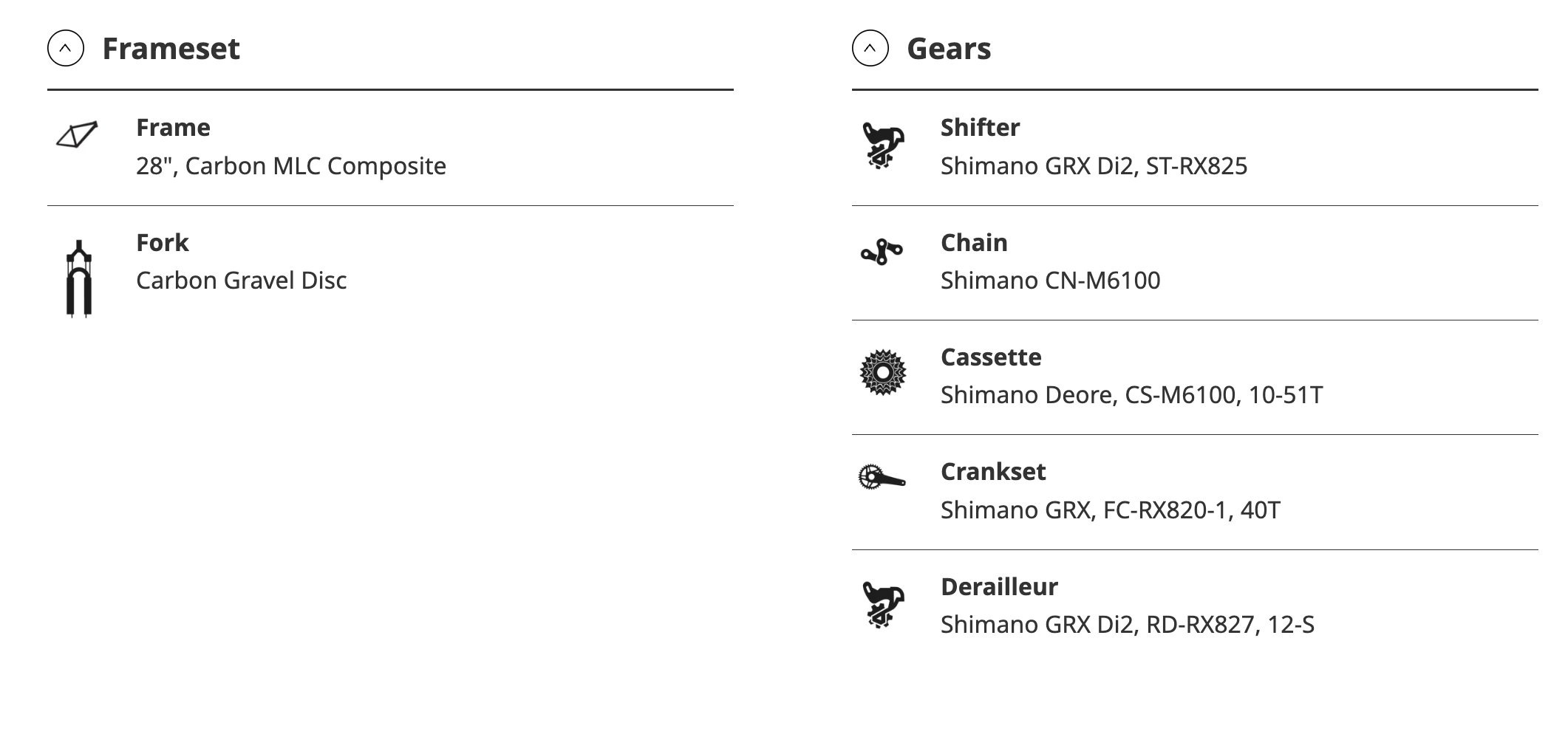1568x734 pixels.
Task: Click the fork icon
Action: tap(79, 278)
